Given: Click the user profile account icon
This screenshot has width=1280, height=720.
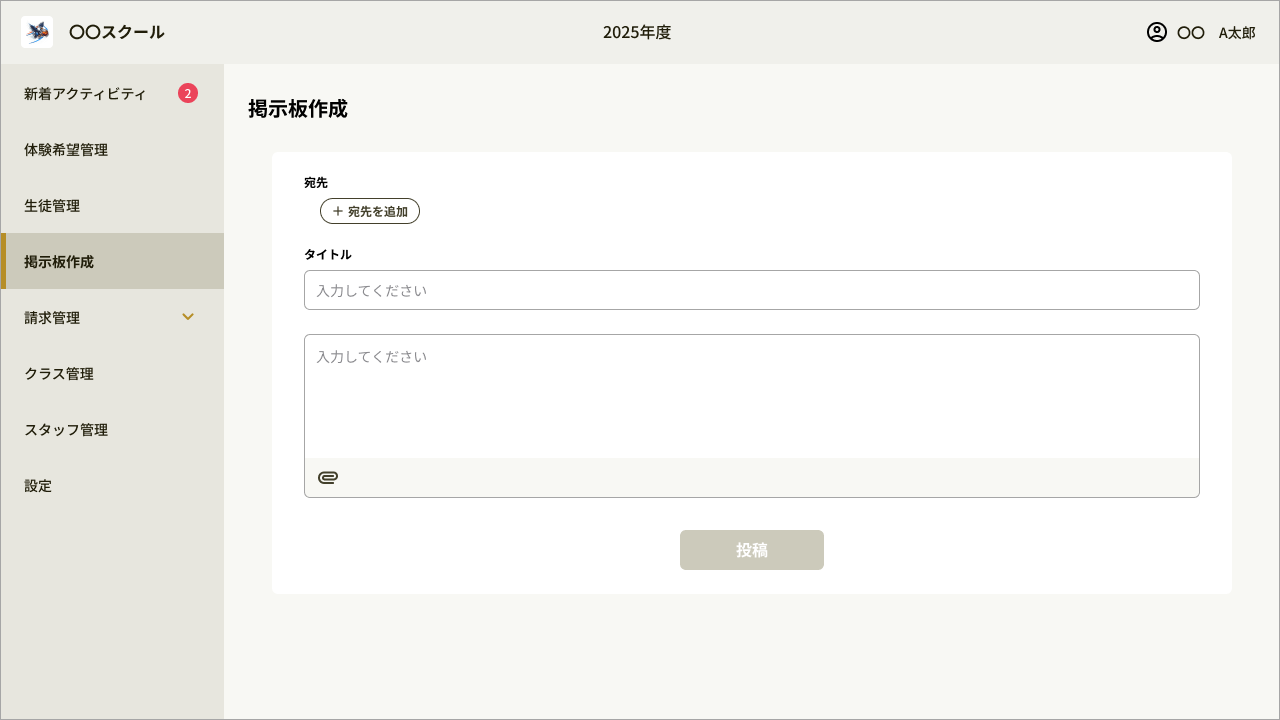Looking at the screenshot, I should tap(1156, 32).
